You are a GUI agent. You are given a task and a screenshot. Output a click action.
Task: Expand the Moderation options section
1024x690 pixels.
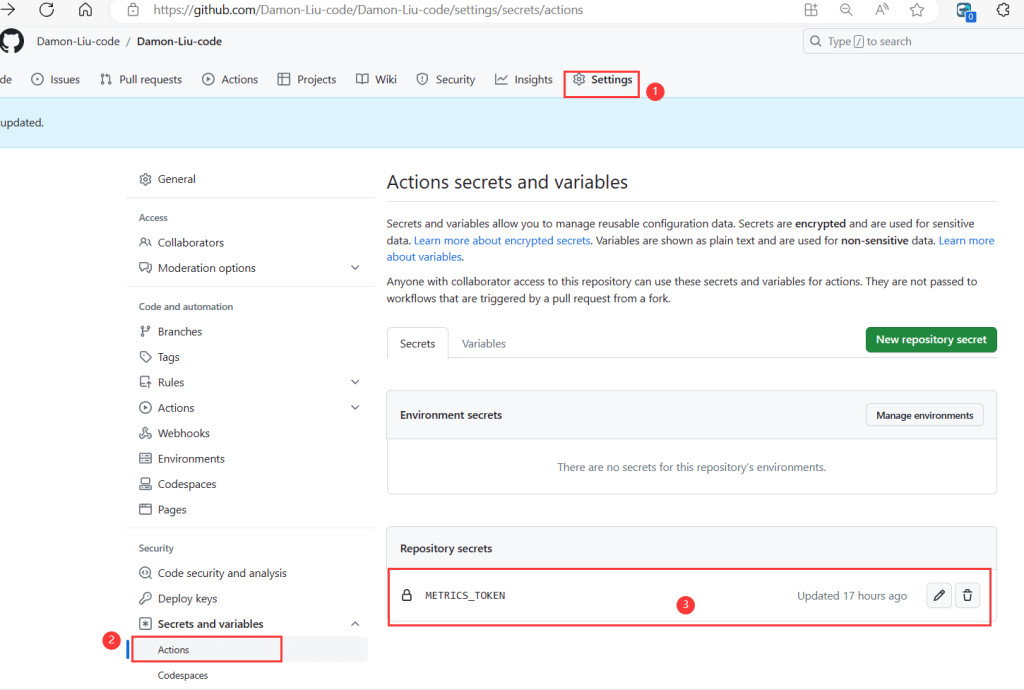click(x=355, y=268)
